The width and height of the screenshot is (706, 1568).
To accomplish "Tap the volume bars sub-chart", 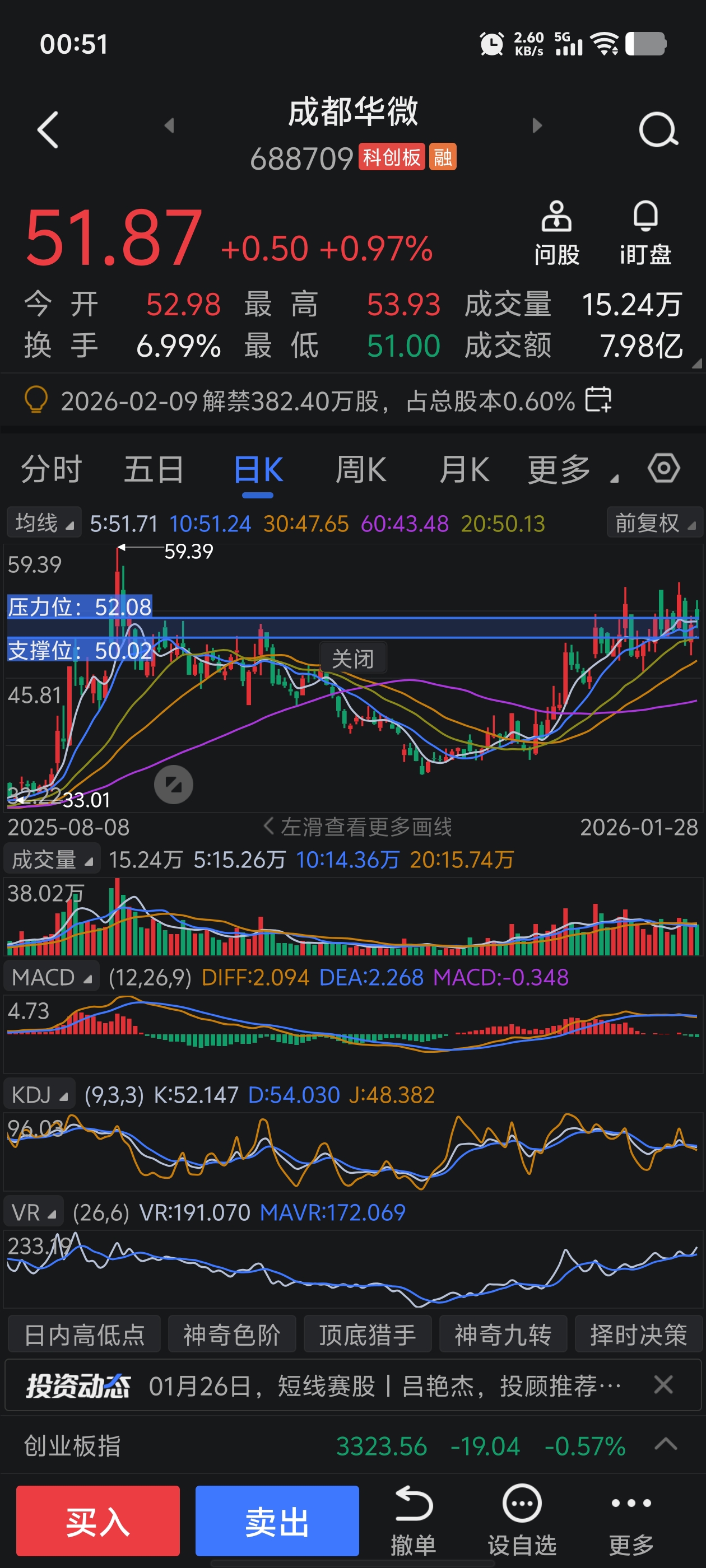I will 352,916.
